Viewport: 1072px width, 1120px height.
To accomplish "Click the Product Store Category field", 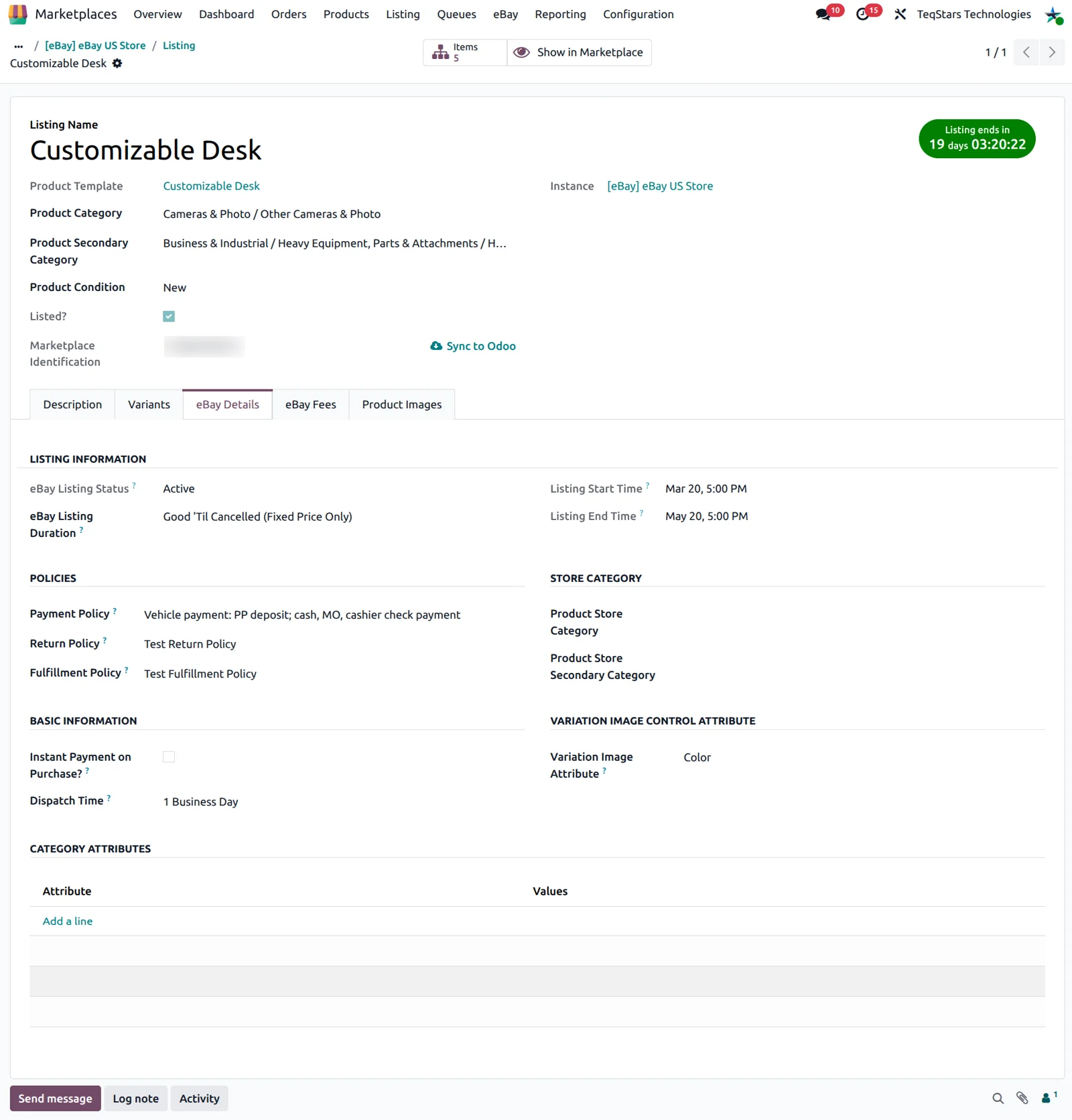I will [864, 615].
